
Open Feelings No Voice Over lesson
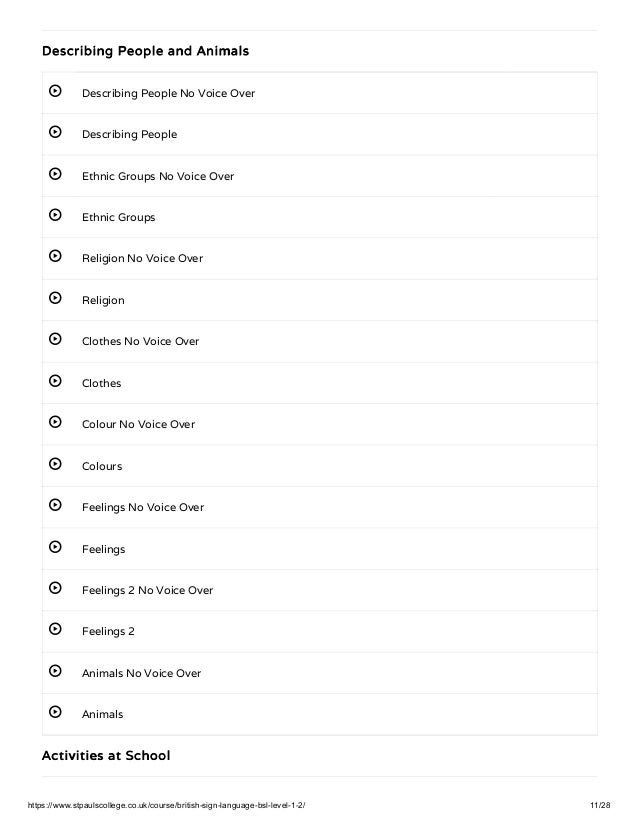[x=142, y=508]
